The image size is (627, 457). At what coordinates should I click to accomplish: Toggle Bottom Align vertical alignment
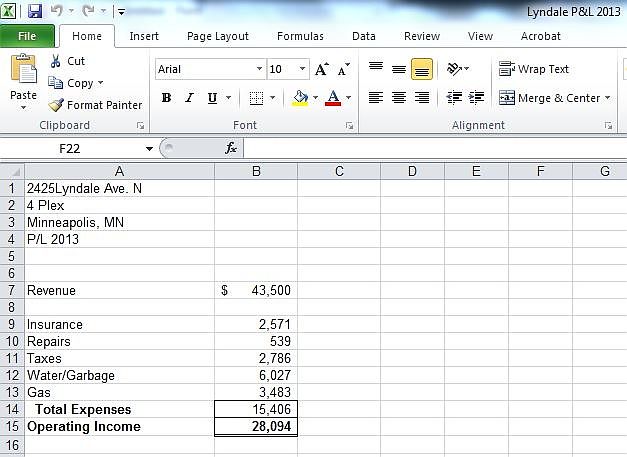click(x=422, y=69)
